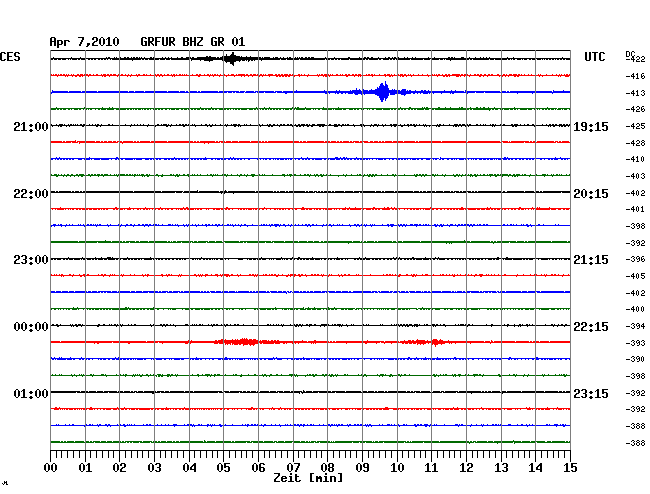This screenshot has height=494, width=650.
Task: Select the DC offset value -396
Action: point(635,259)
